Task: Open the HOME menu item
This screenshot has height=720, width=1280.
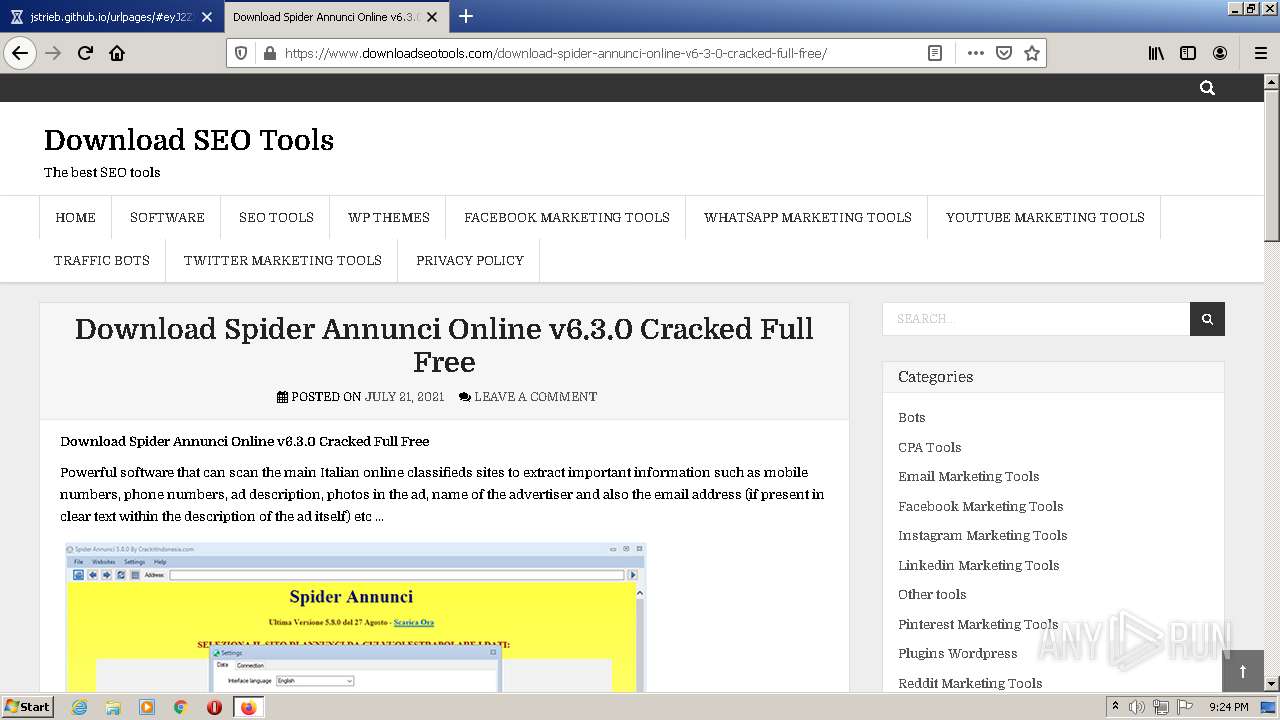Action: click(76, 217)
